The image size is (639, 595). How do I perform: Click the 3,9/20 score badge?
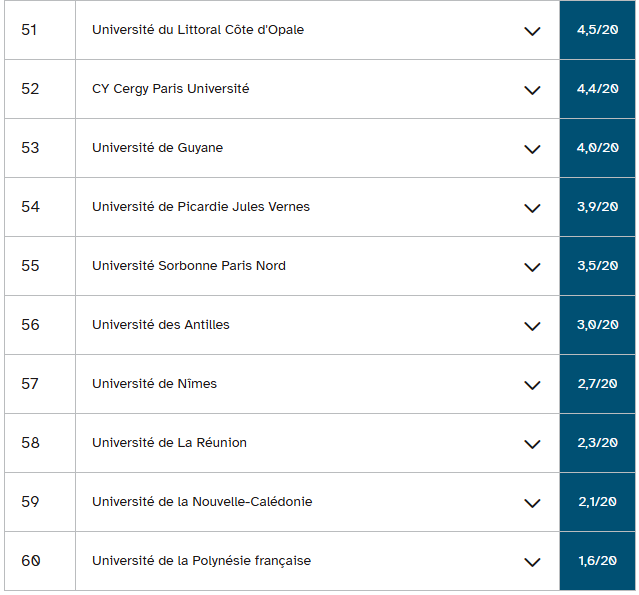[x=597, y=207]
